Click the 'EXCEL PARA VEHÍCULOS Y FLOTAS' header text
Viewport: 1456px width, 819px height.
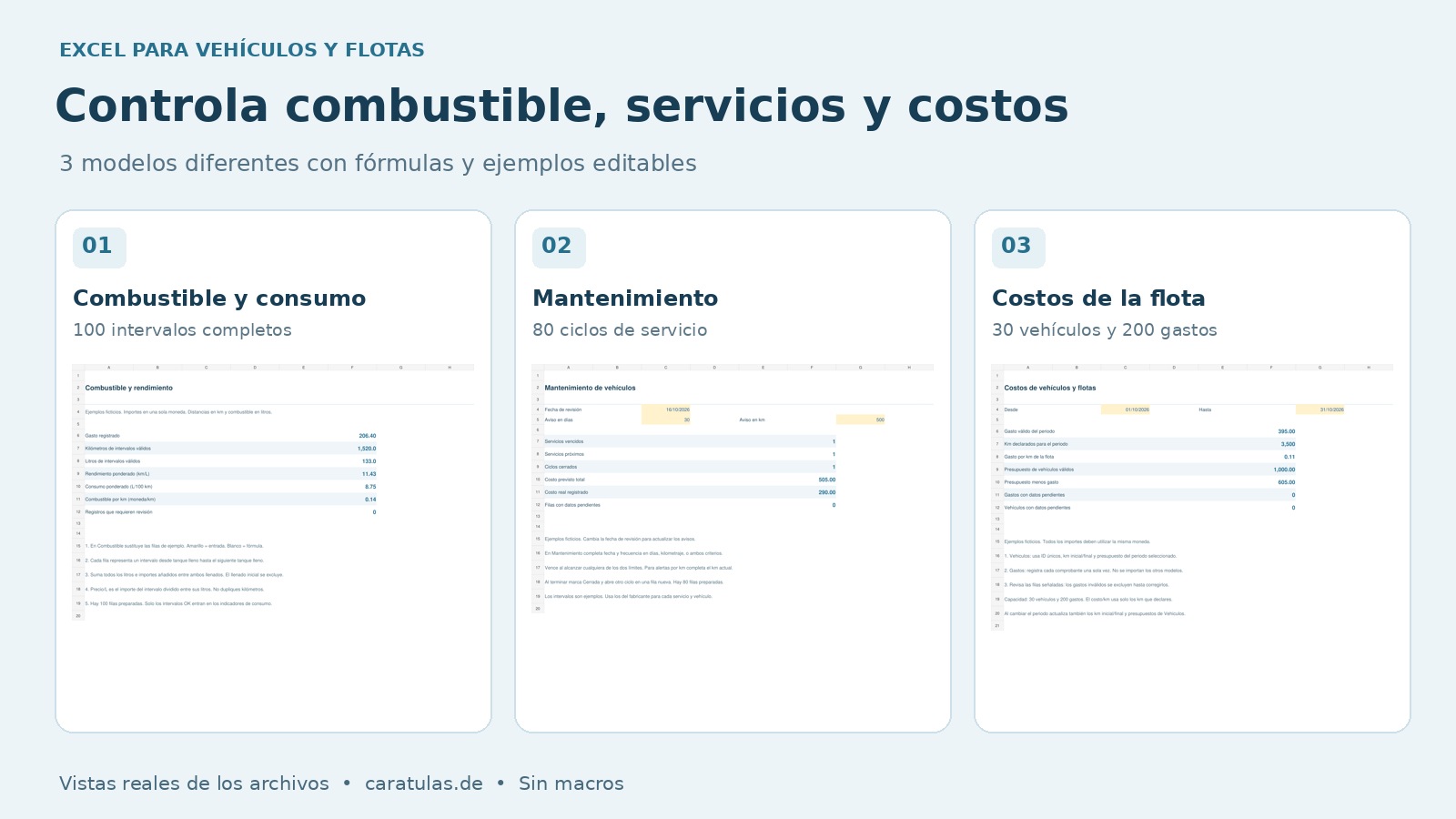pos(242,50)
